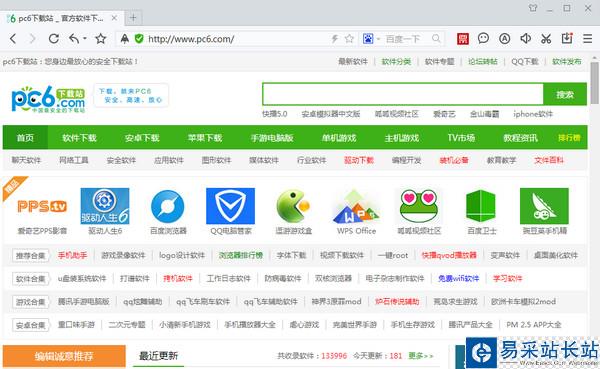Select the 最近更新 tab
The height and width of the screenshot is (369, 600).
(x=158, y=356)
